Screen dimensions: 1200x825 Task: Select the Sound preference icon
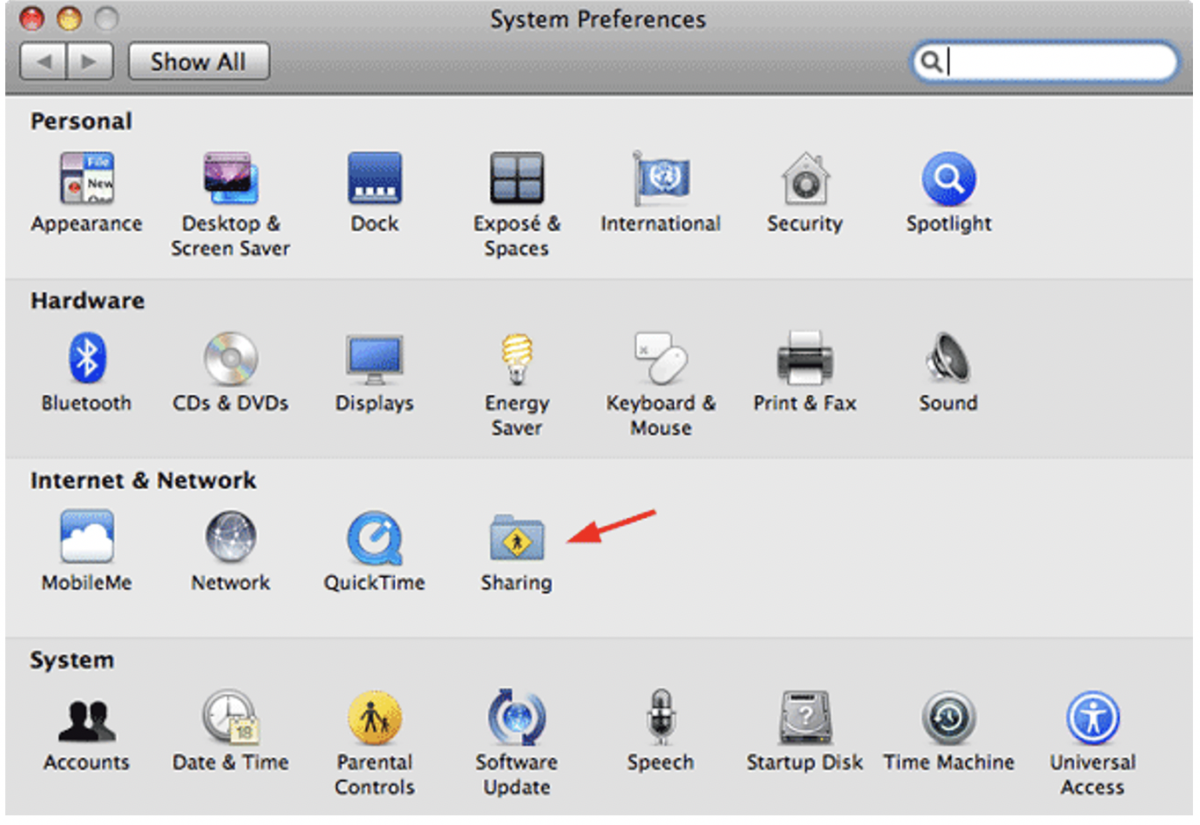click(x=947, y=360)
